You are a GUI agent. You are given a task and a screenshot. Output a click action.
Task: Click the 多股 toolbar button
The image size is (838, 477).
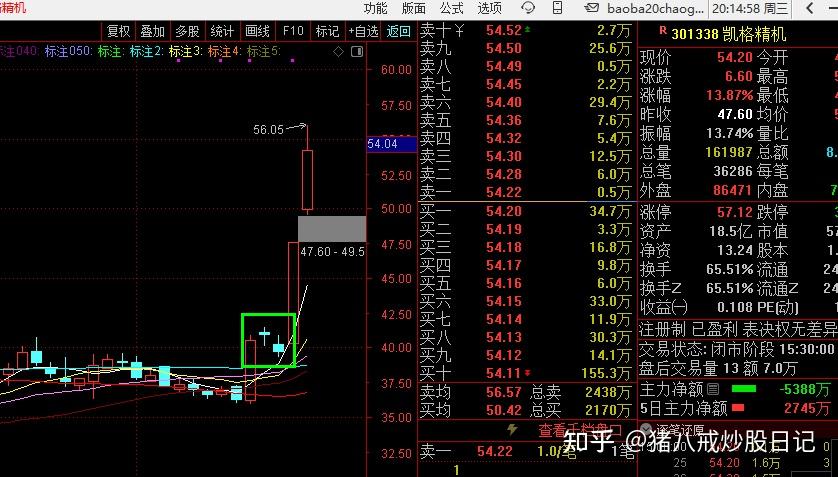[187, 32]
